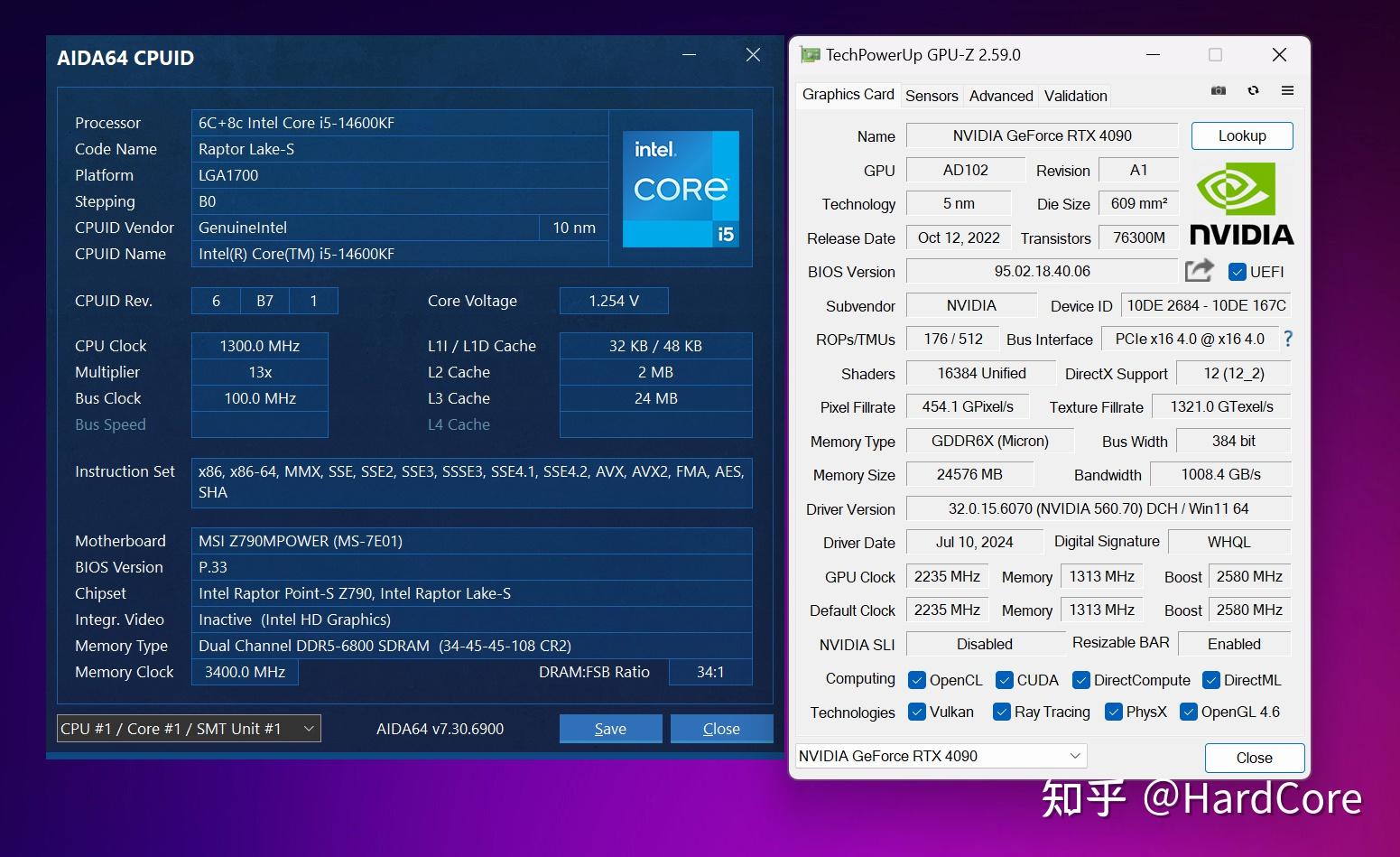Open the GPU-Z hamburger menu
The width and height of the screenshot is (1400, 857).
[1287, 90]
